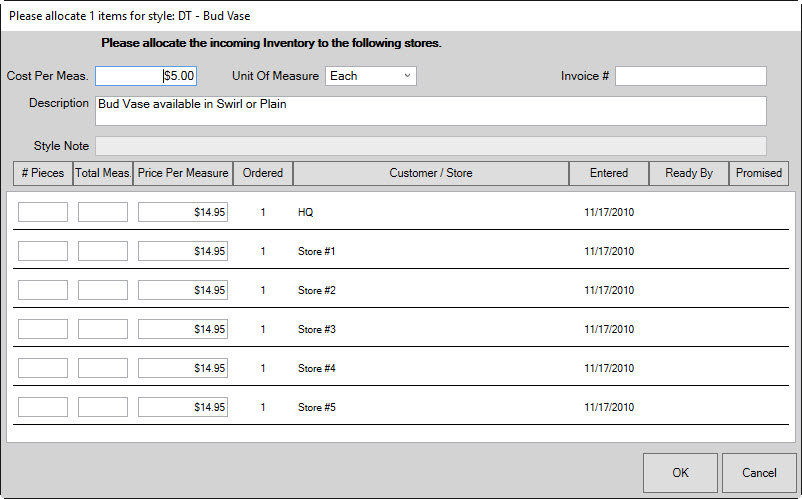Click the # Pieces field for Store #5

pyautogui.click(x=43, y=407)
